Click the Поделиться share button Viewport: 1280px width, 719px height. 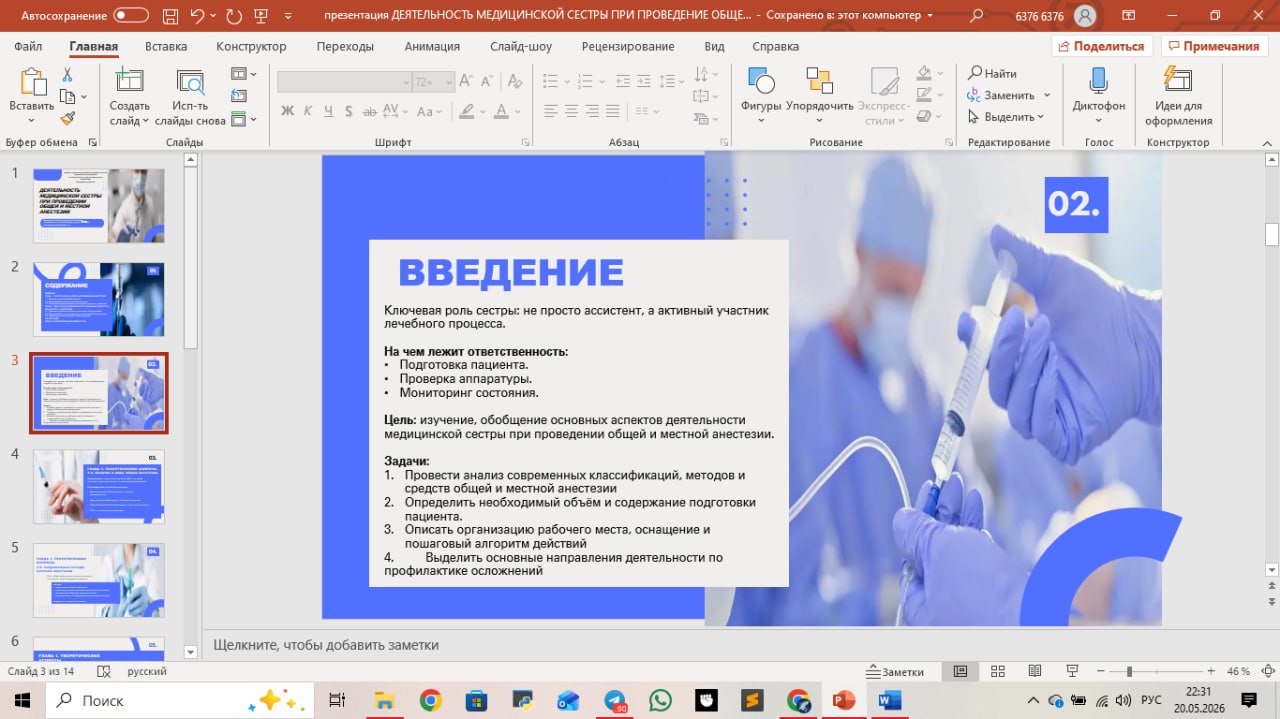tap(1102, 46)
